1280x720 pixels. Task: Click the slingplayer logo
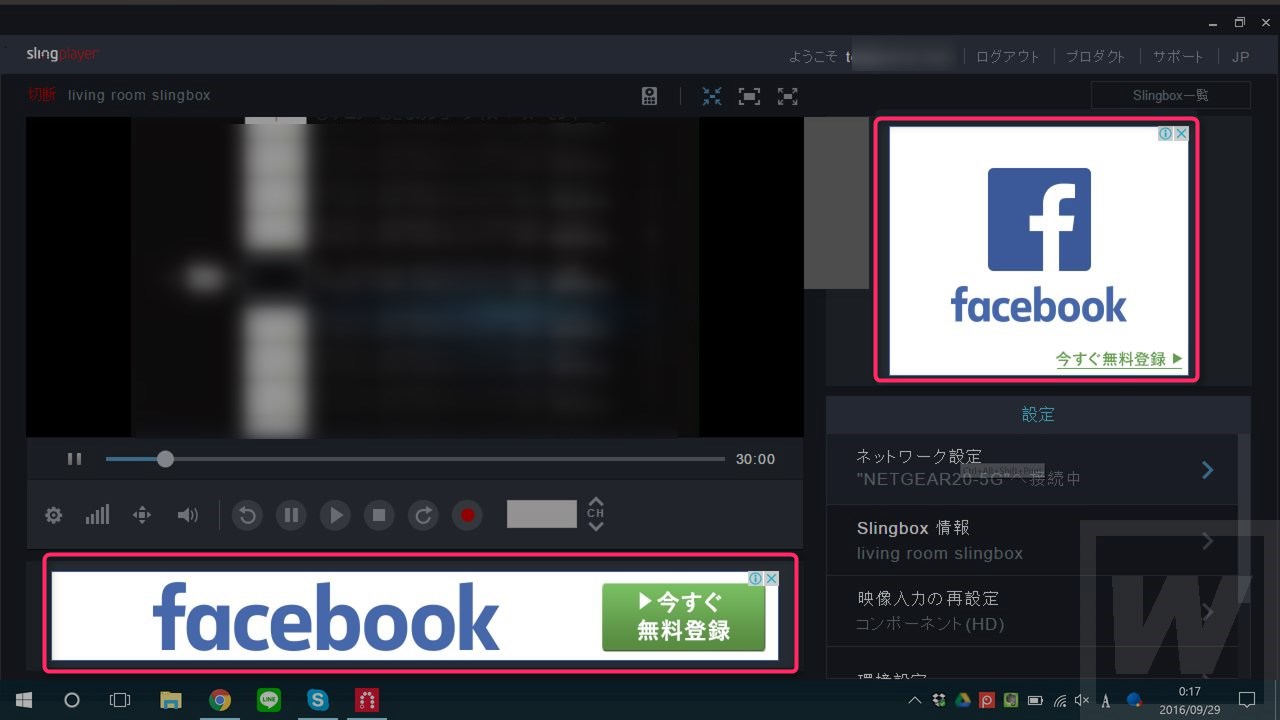click(x=62, y=55)
